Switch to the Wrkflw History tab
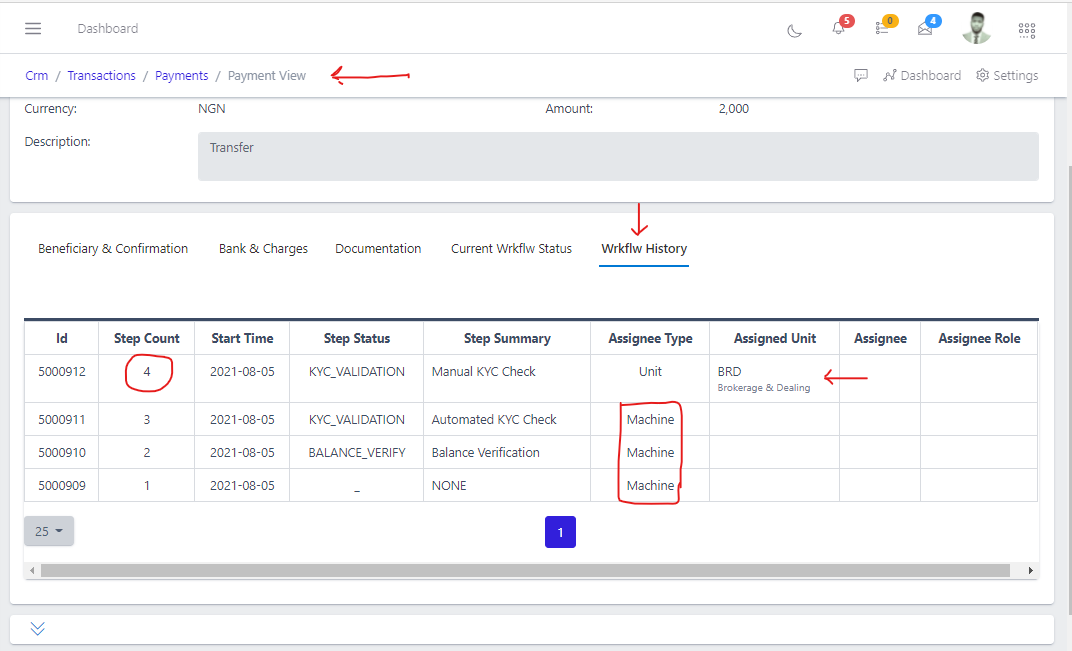The width and height of the screenshot is (1072, 651). click(x=643, y=248)
